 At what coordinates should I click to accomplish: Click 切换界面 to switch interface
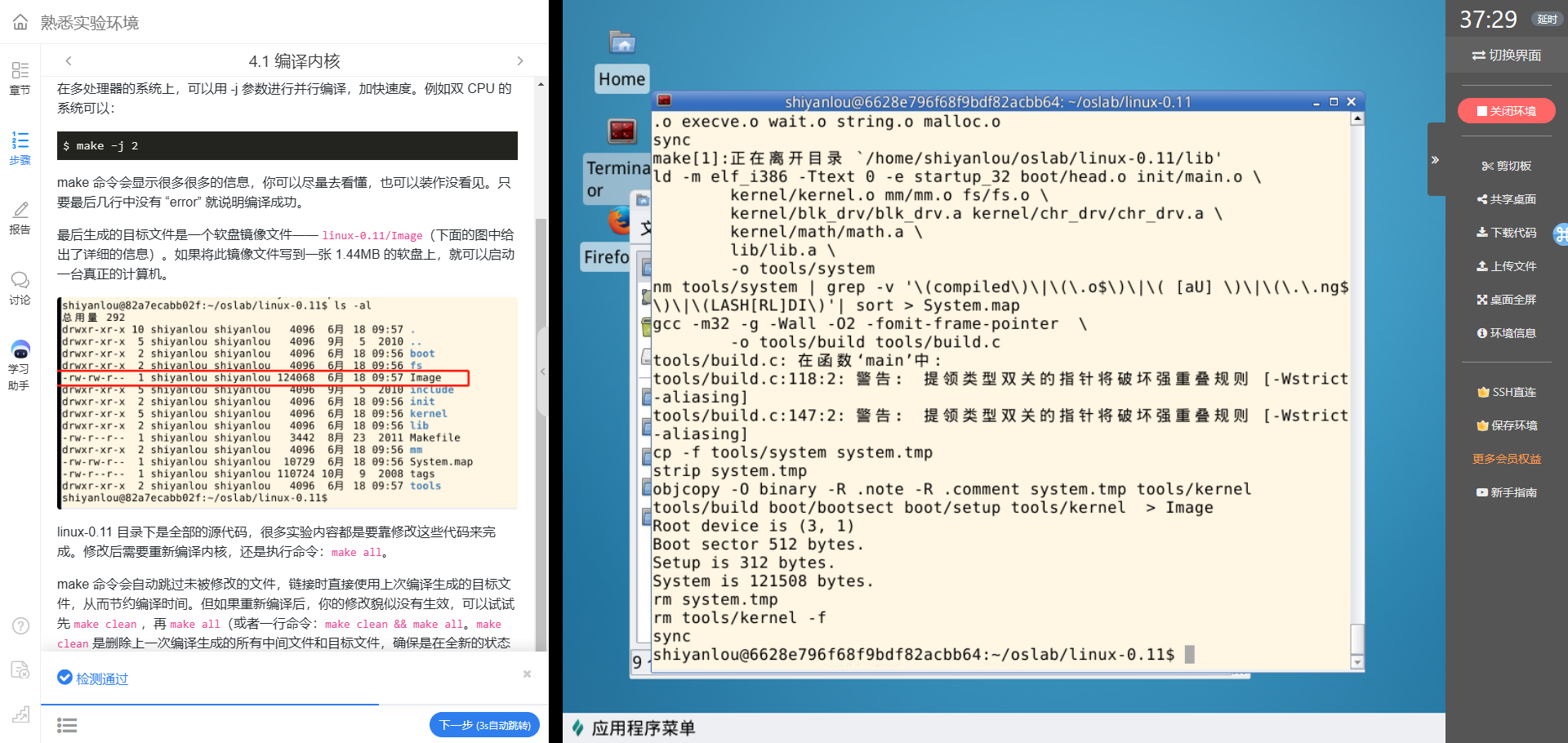click(1506, 56)
